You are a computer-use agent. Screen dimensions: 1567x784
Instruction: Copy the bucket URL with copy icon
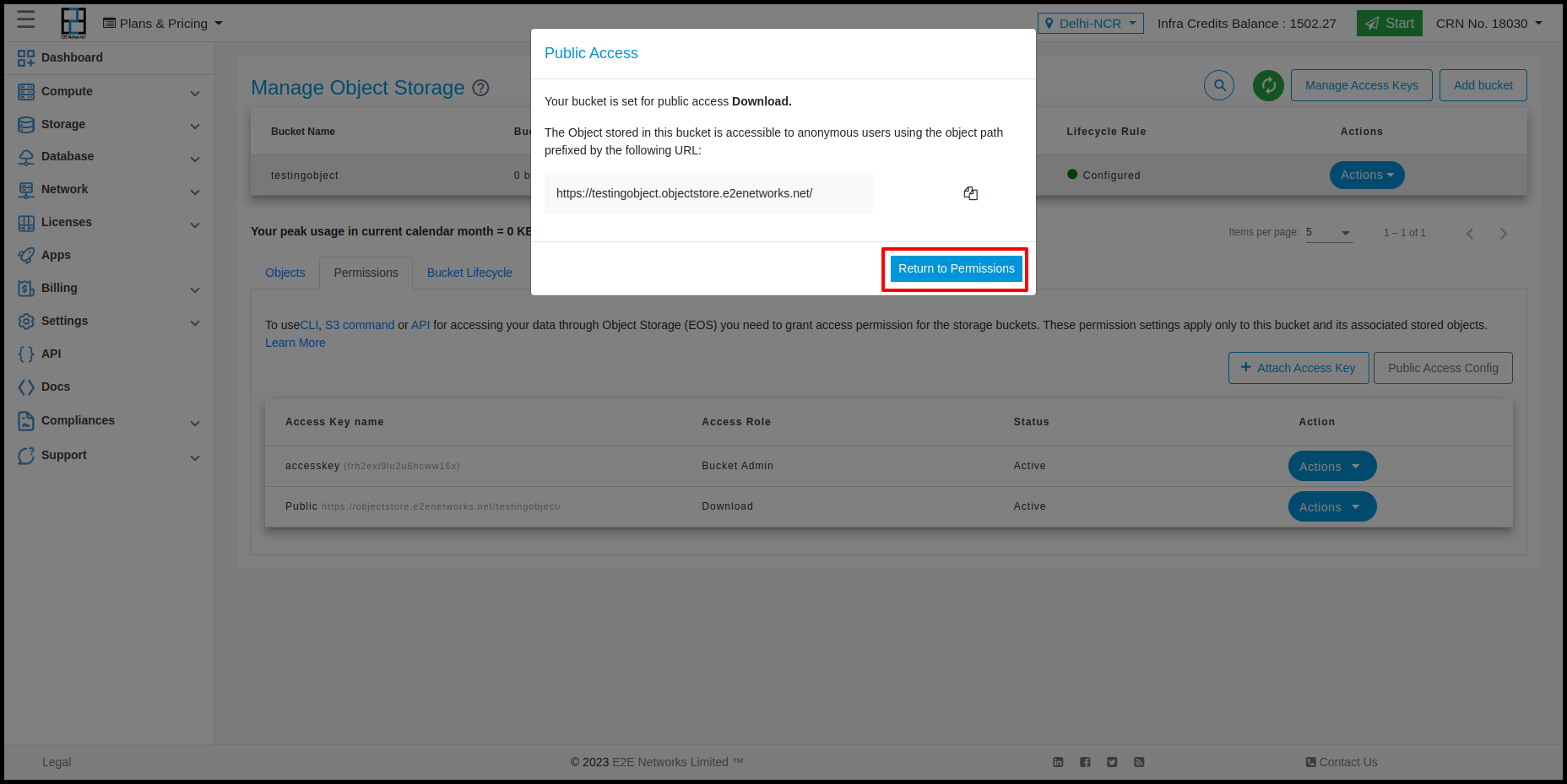[971, 193]
